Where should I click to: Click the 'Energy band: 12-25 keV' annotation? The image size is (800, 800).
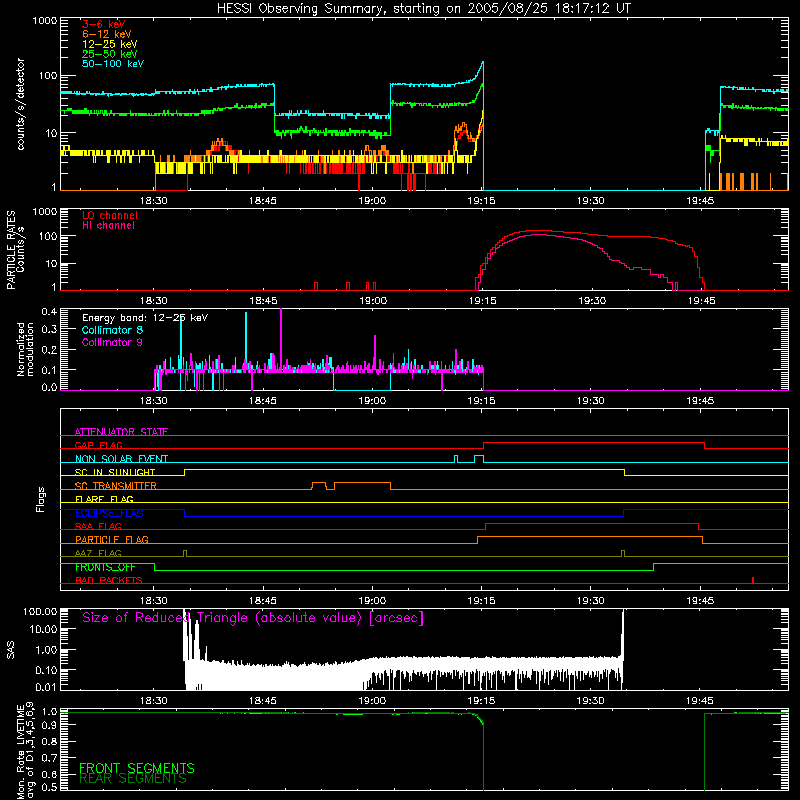point(145,318)
